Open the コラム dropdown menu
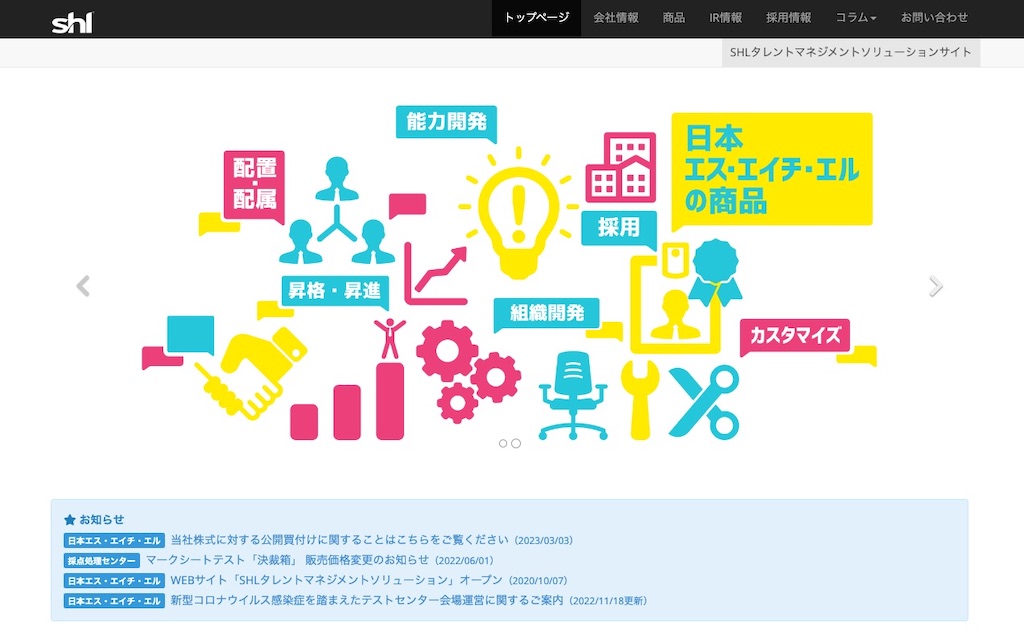 [855, 18]
